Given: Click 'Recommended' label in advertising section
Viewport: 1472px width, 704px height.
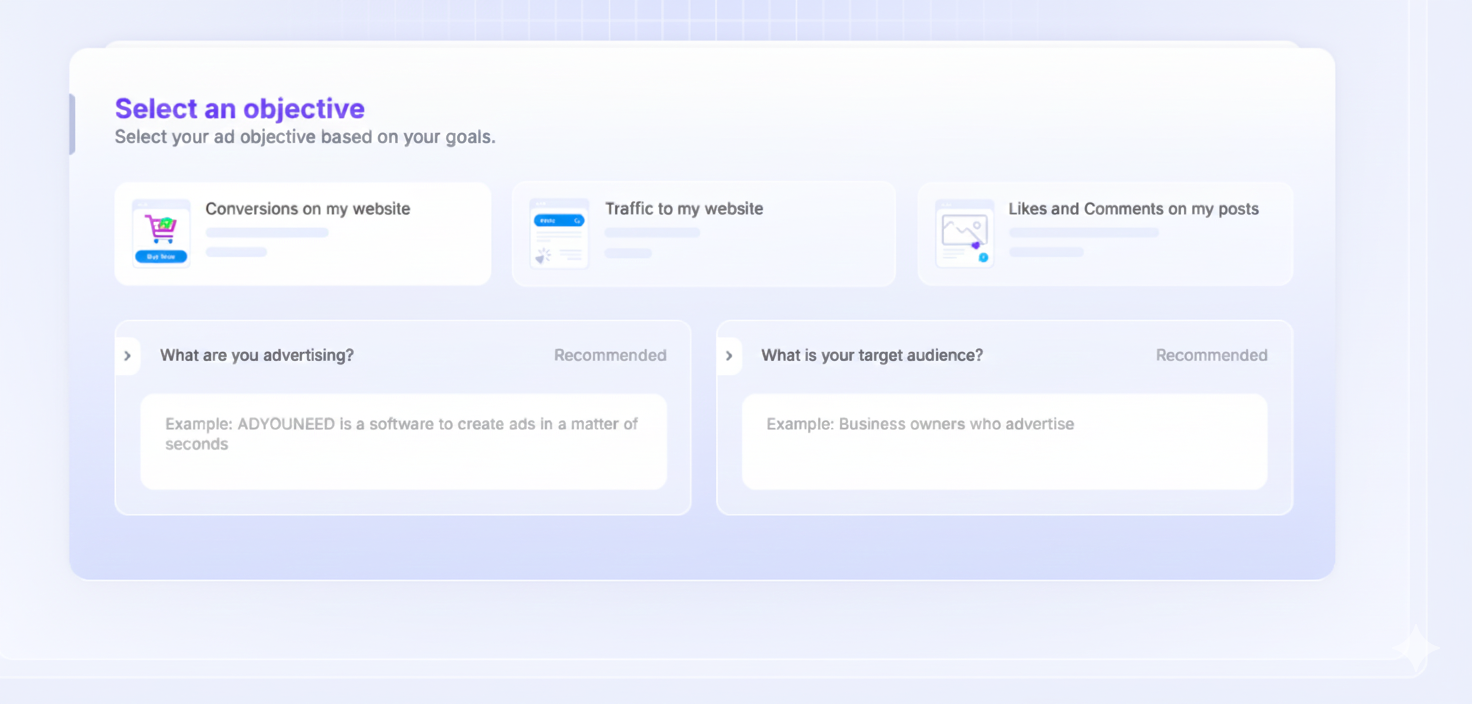Looking at the screenshot, I should coord(610,355).
